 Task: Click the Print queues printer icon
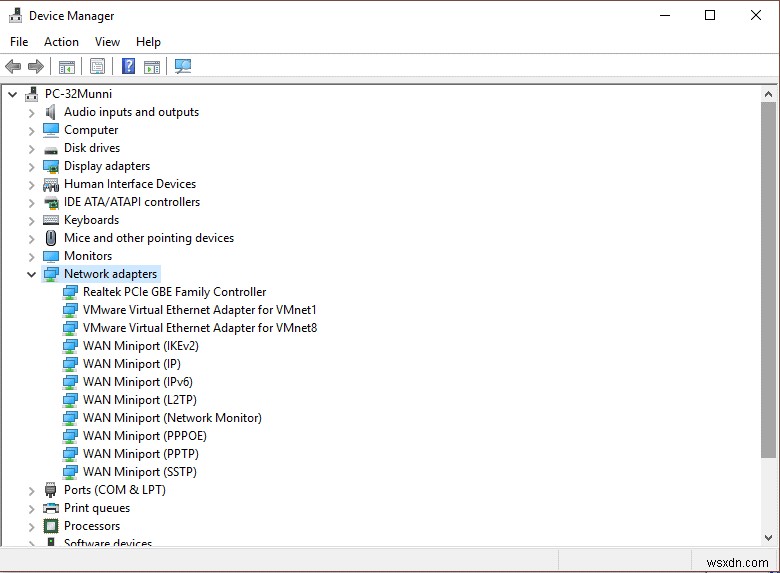coord(51,508)
